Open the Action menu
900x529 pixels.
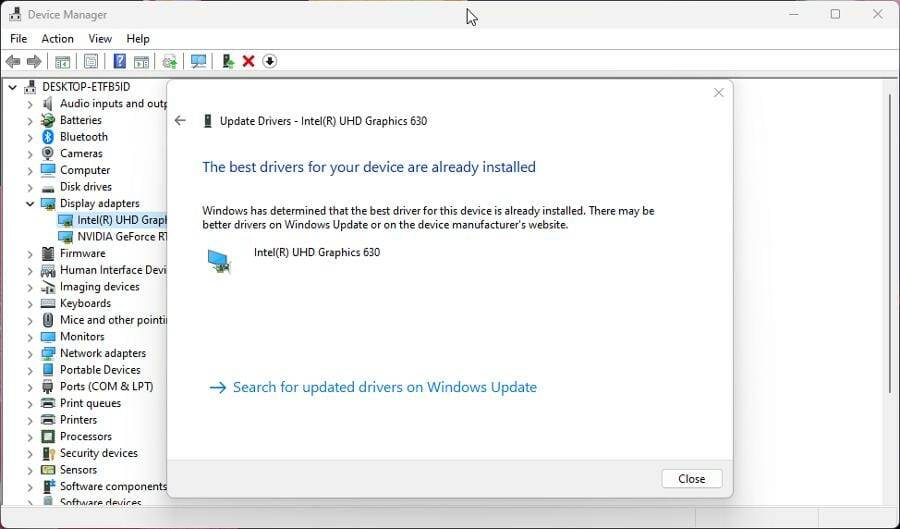(x=57, y=38)
